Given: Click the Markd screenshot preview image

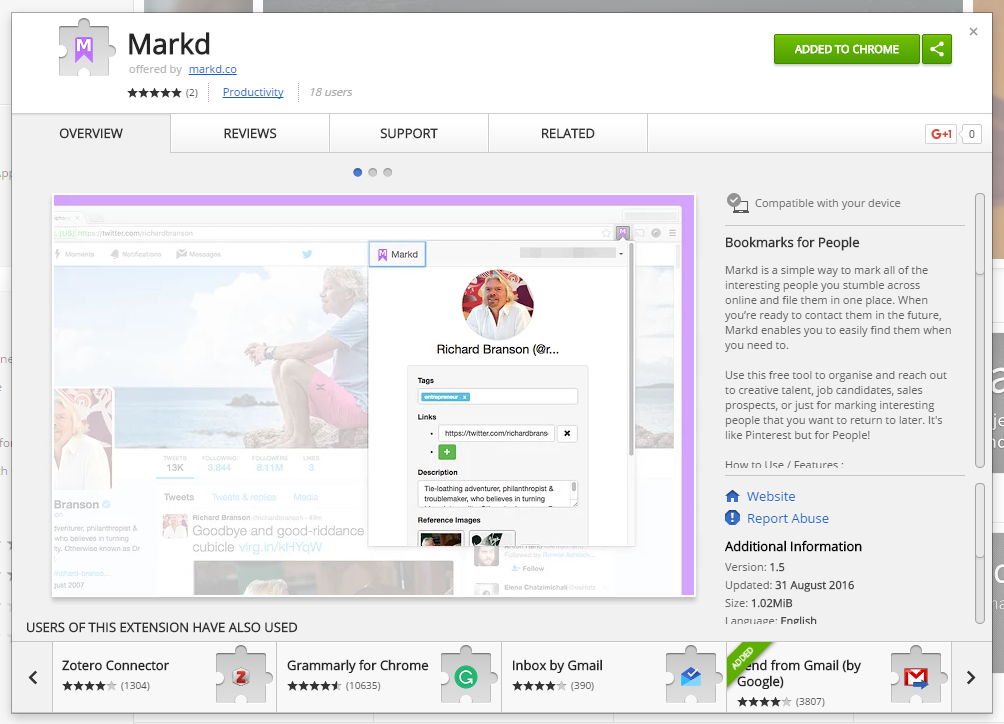Looking at the screenshot, I should click(x=373, y=394).
